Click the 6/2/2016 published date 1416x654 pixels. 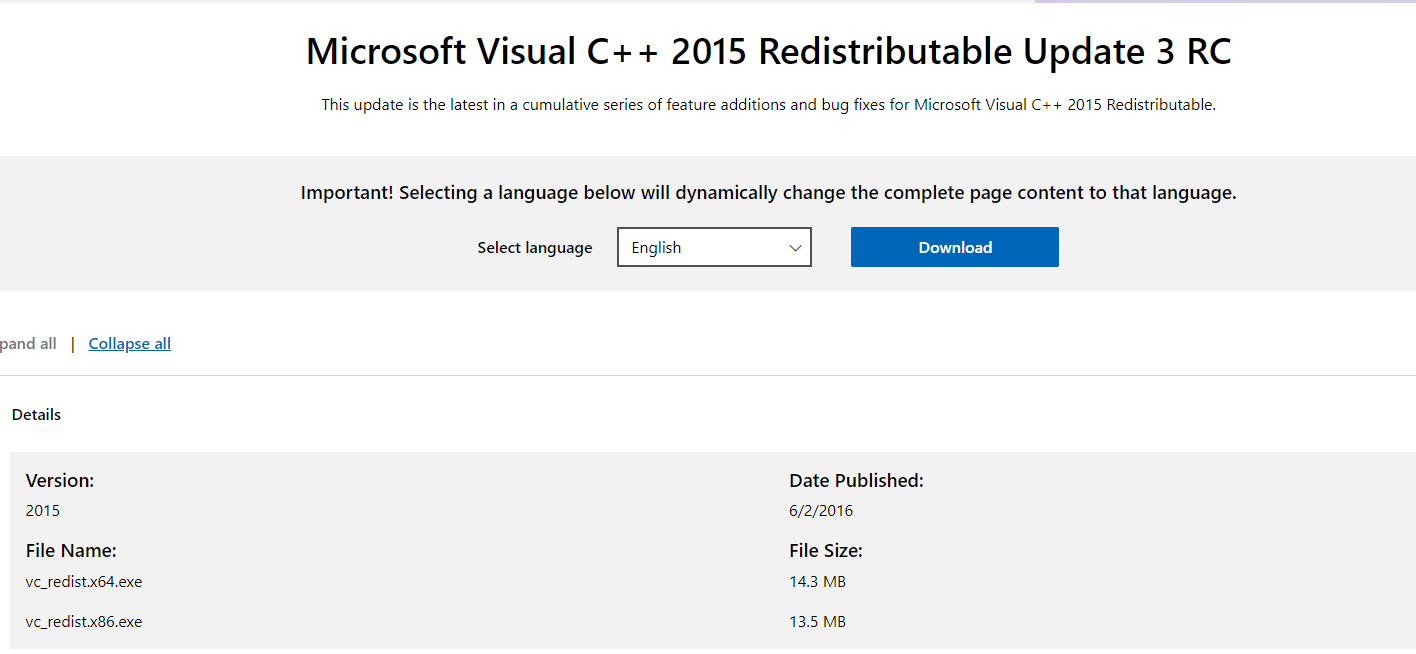[x=820, y=510]
